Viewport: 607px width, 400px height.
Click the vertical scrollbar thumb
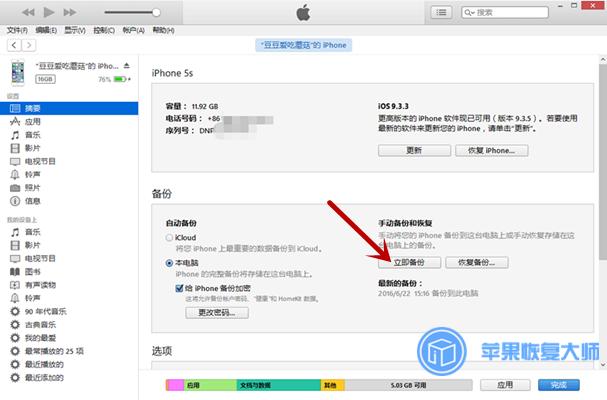pyautogui.click(x=603, y=163)
